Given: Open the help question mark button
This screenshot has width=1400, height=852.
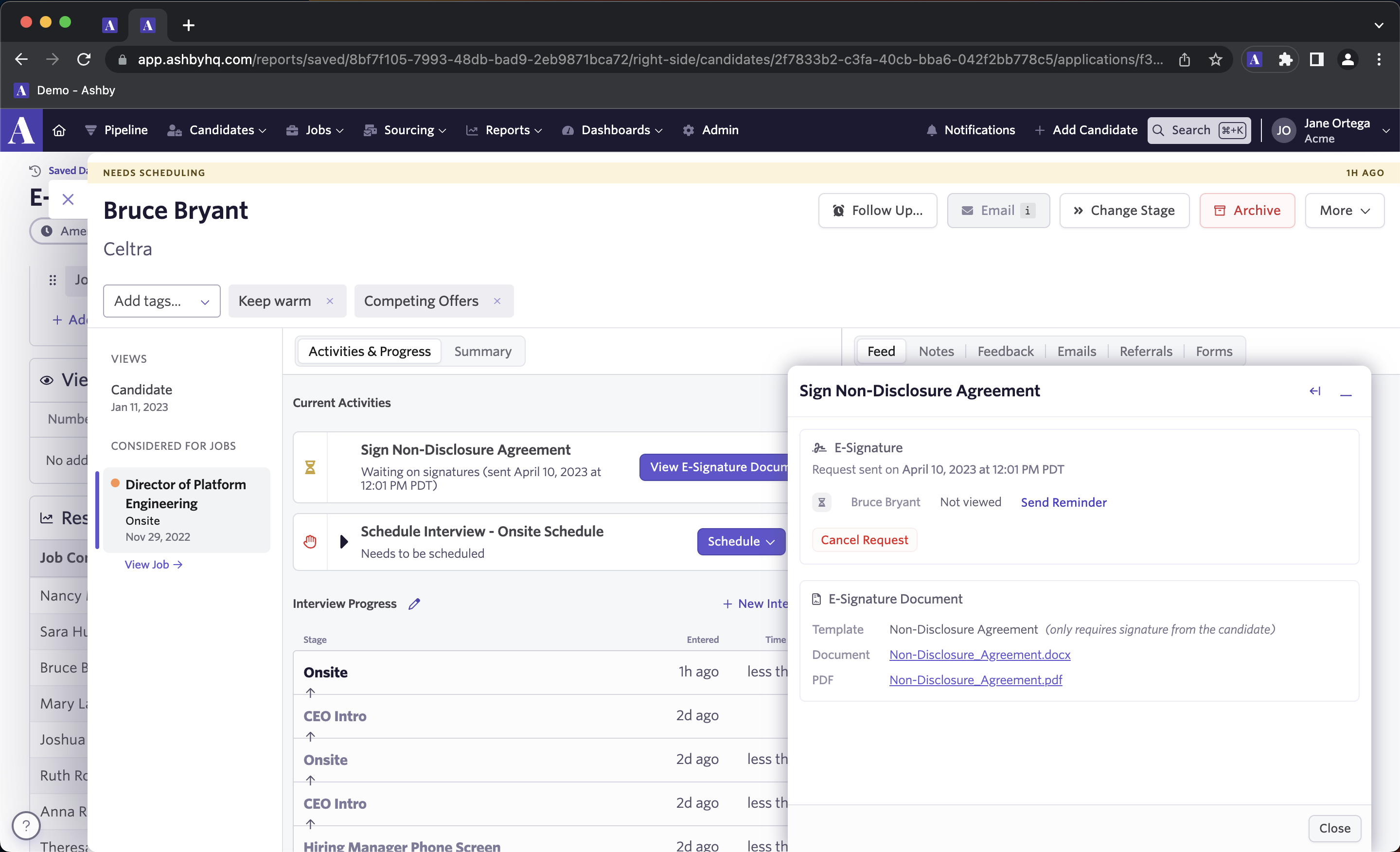Looking at the screenshot, I should pos(26,825).
